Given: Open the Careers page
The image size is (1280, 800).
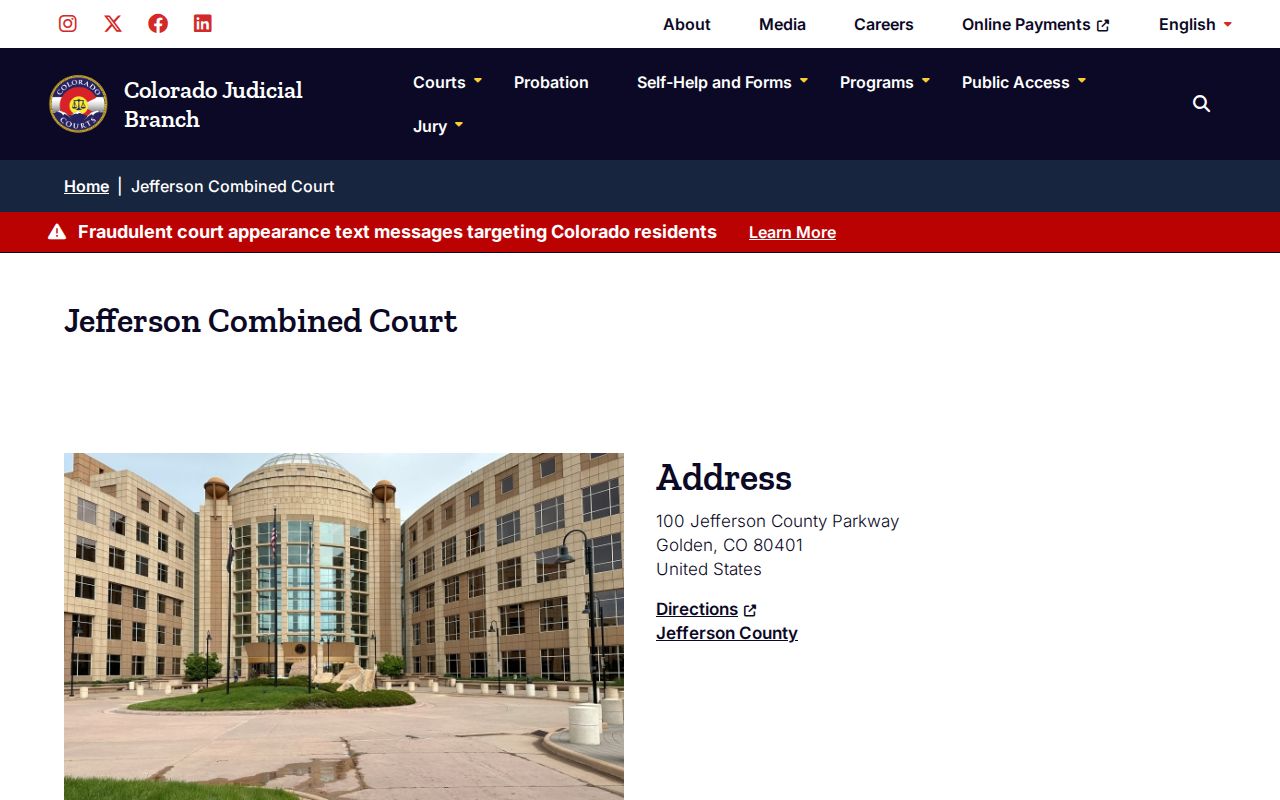Looking at the screenshot, I should (884, 24).
